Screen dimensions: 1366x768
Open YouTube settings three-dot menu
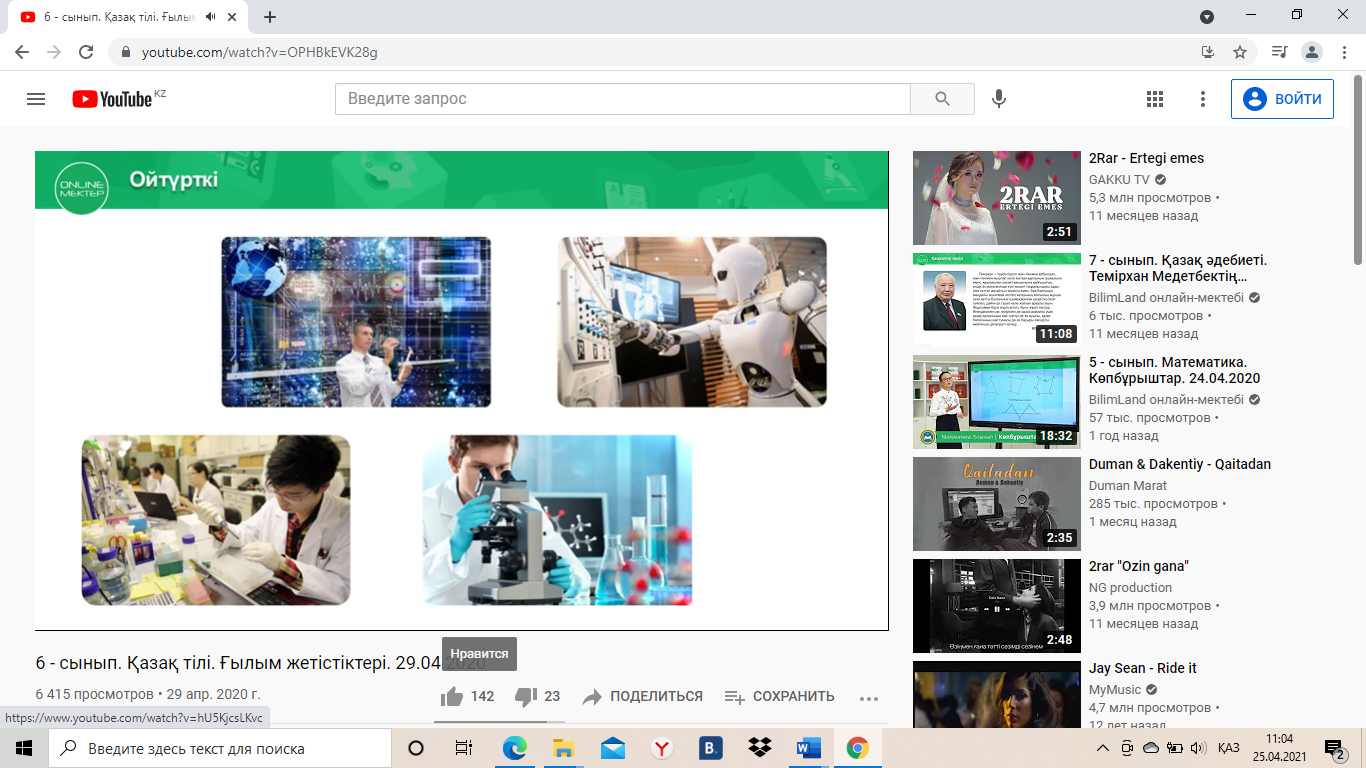[x=1203, y=99]
